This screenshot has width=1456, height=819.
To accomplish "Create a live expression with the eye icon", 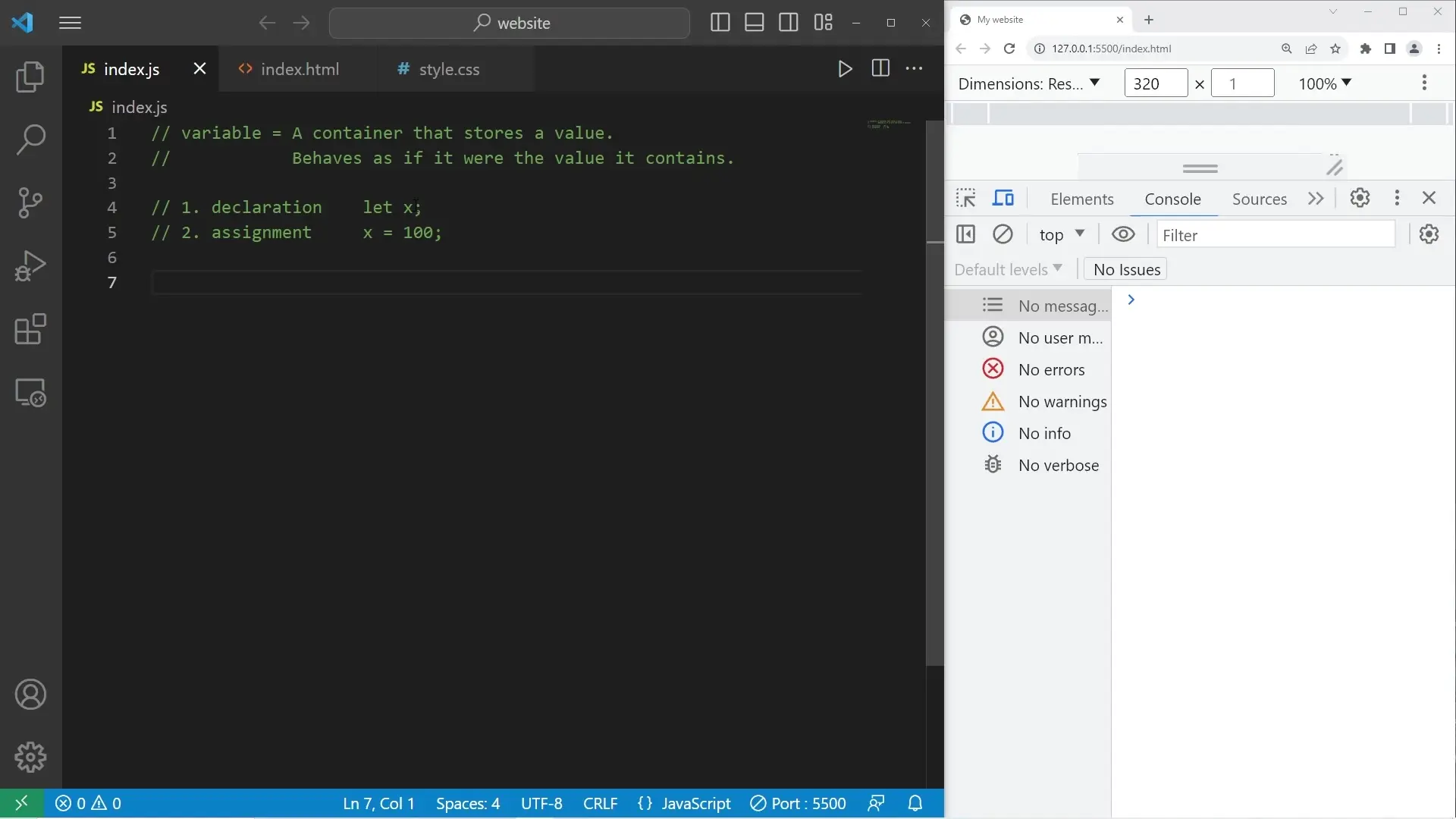I will (1123, 234).
